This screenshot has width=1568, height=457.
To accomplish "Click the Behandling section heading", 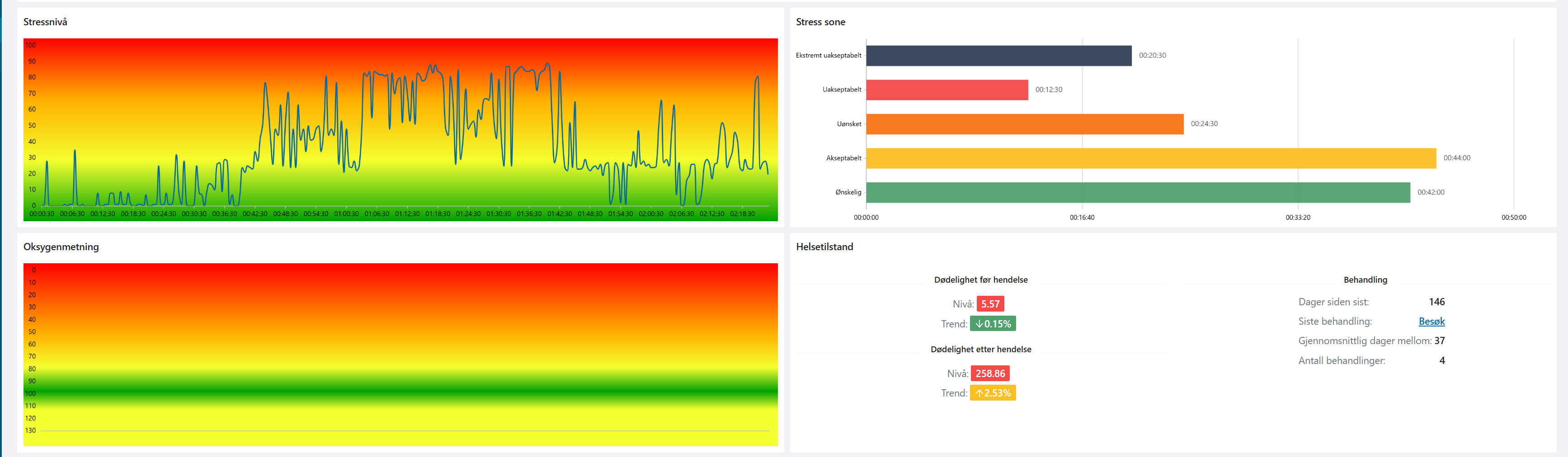I will pos(1365,280).
